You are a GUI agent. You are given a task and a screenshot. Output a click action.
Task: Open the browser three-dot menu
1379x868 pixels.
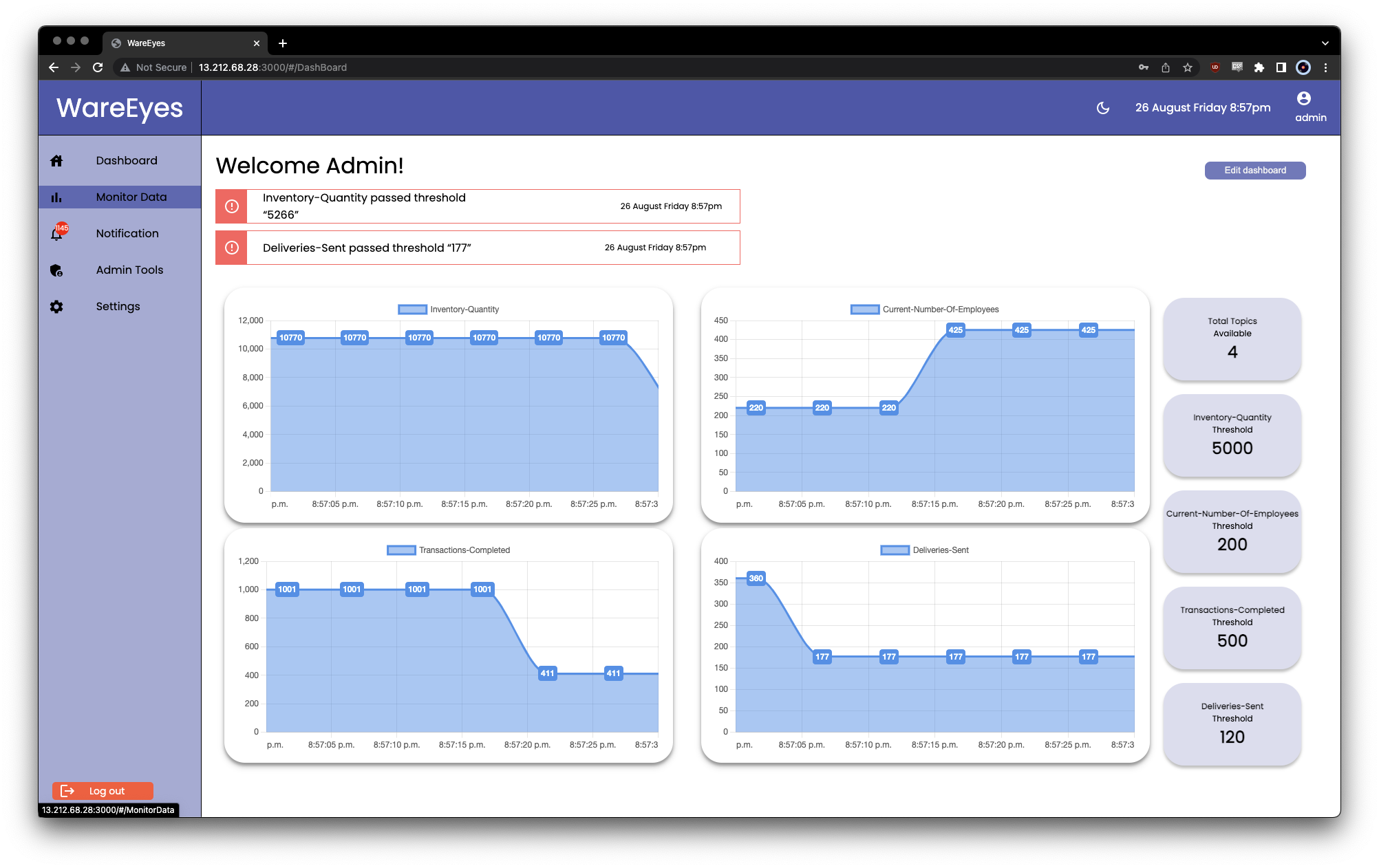coord(1325,67)
